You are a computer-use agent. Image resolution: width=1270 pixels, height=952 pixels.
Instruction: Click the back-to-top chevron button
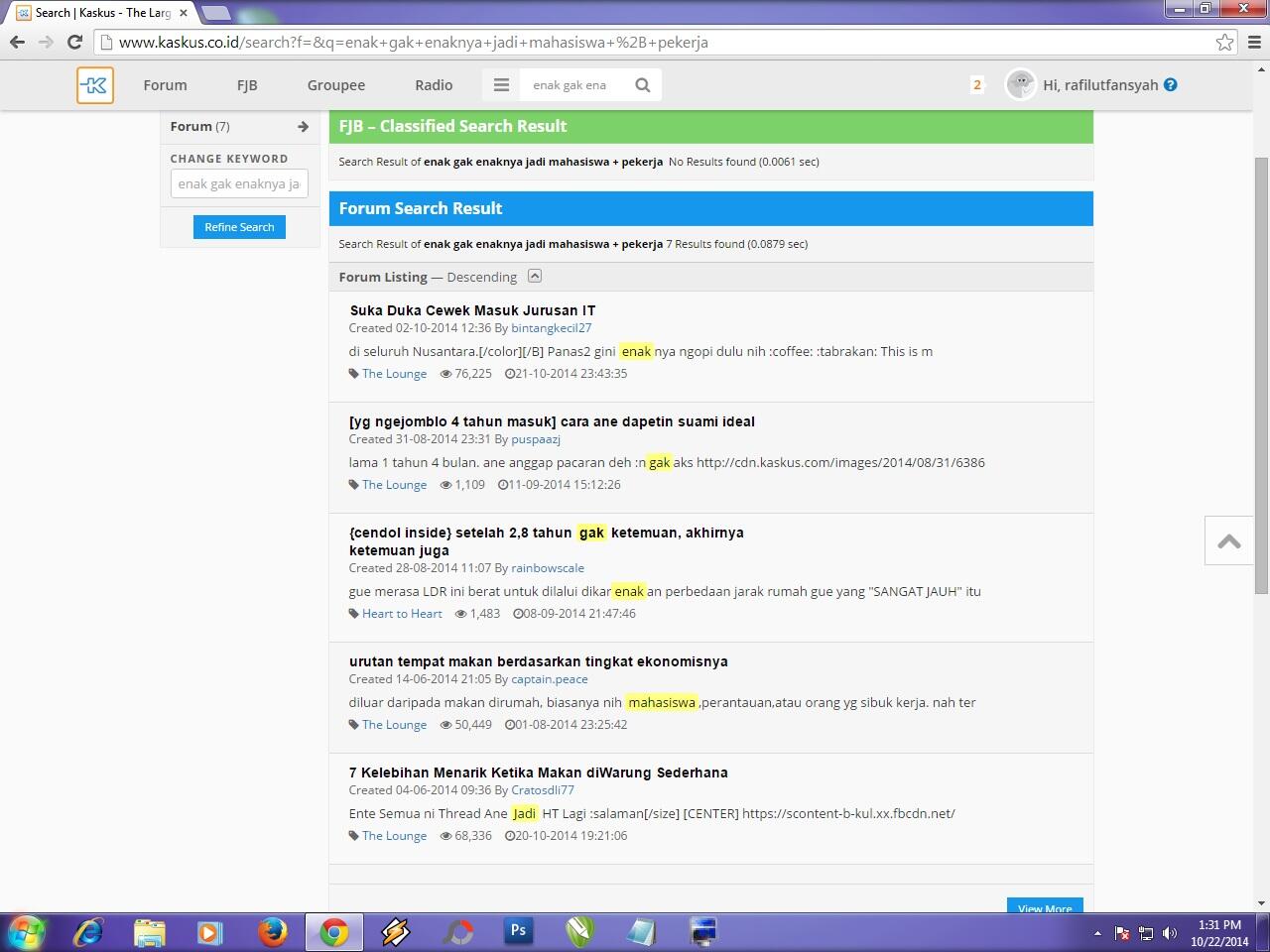point(1229,540)
